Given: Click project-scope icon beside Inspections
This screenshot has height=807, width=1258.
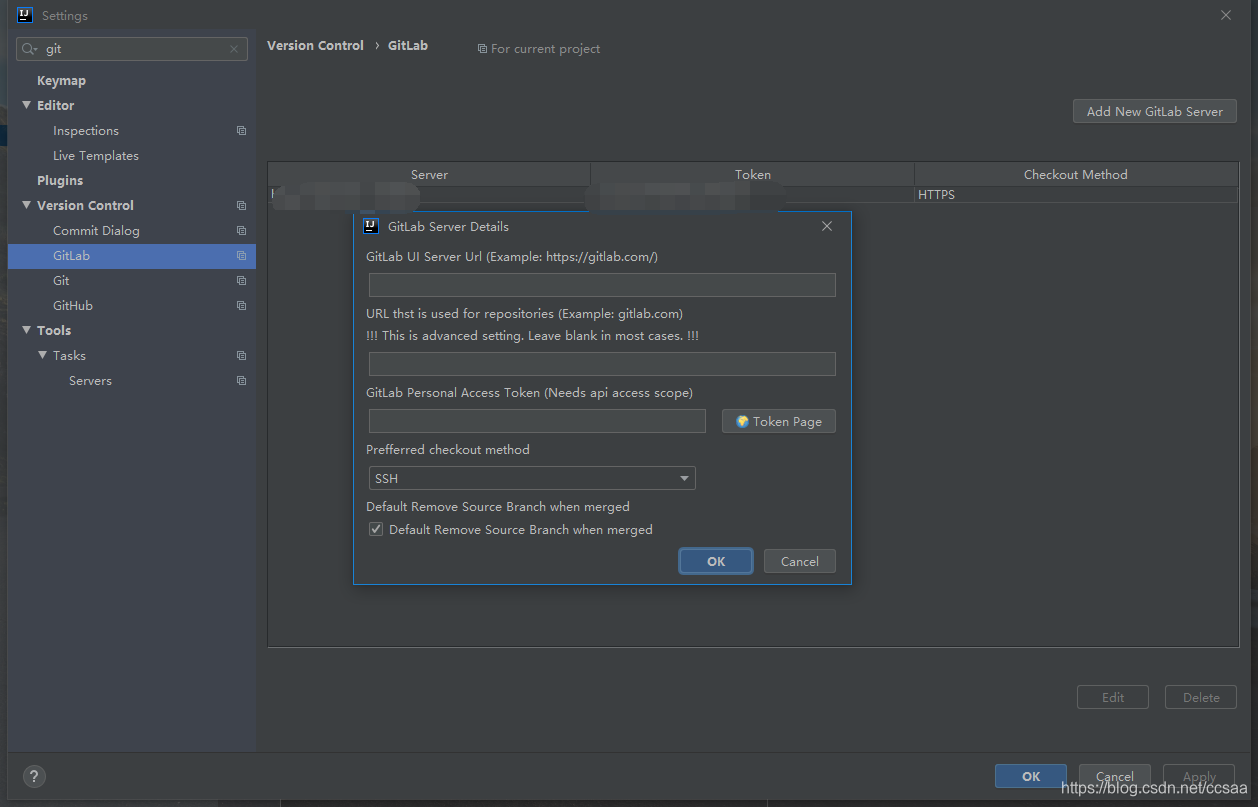Looking at the screenshot, I should click(241, 131).
